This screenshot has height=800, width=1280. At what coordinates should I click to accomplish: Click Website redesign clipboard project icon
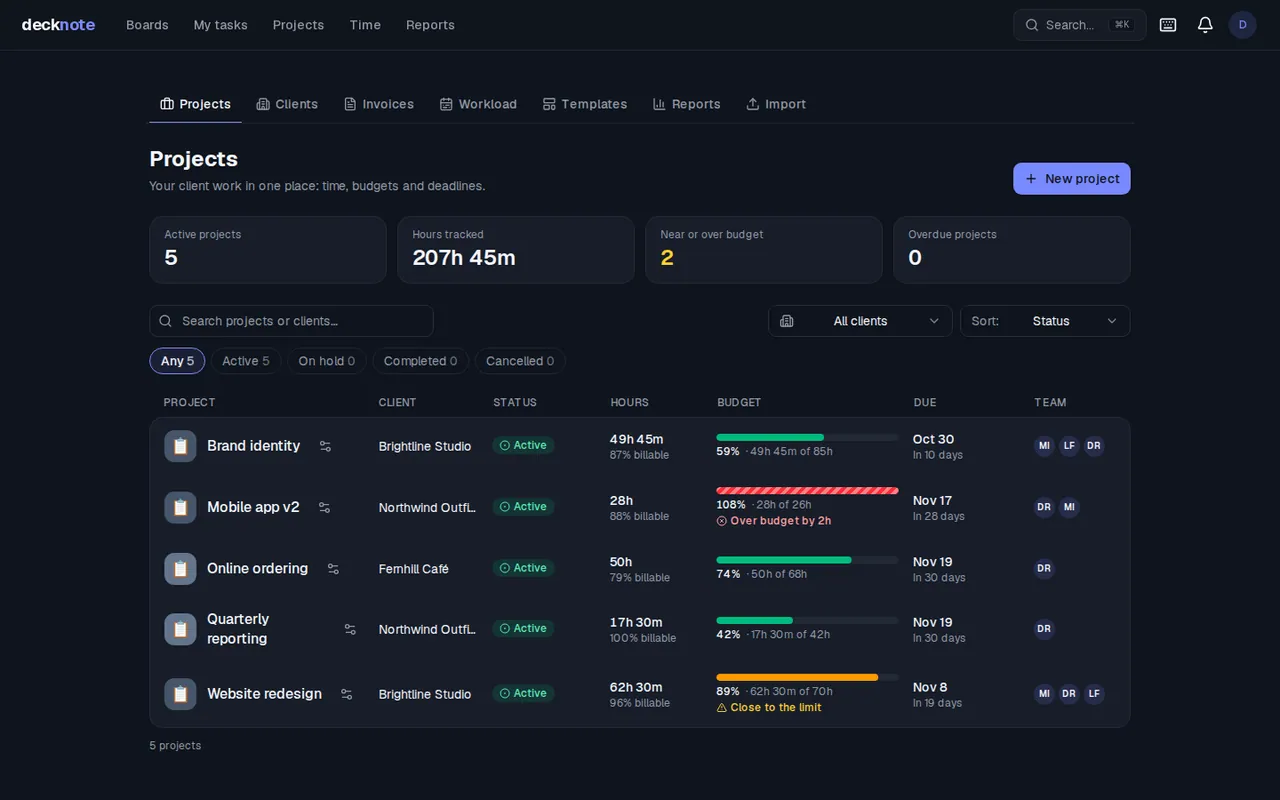coord(180,694)
